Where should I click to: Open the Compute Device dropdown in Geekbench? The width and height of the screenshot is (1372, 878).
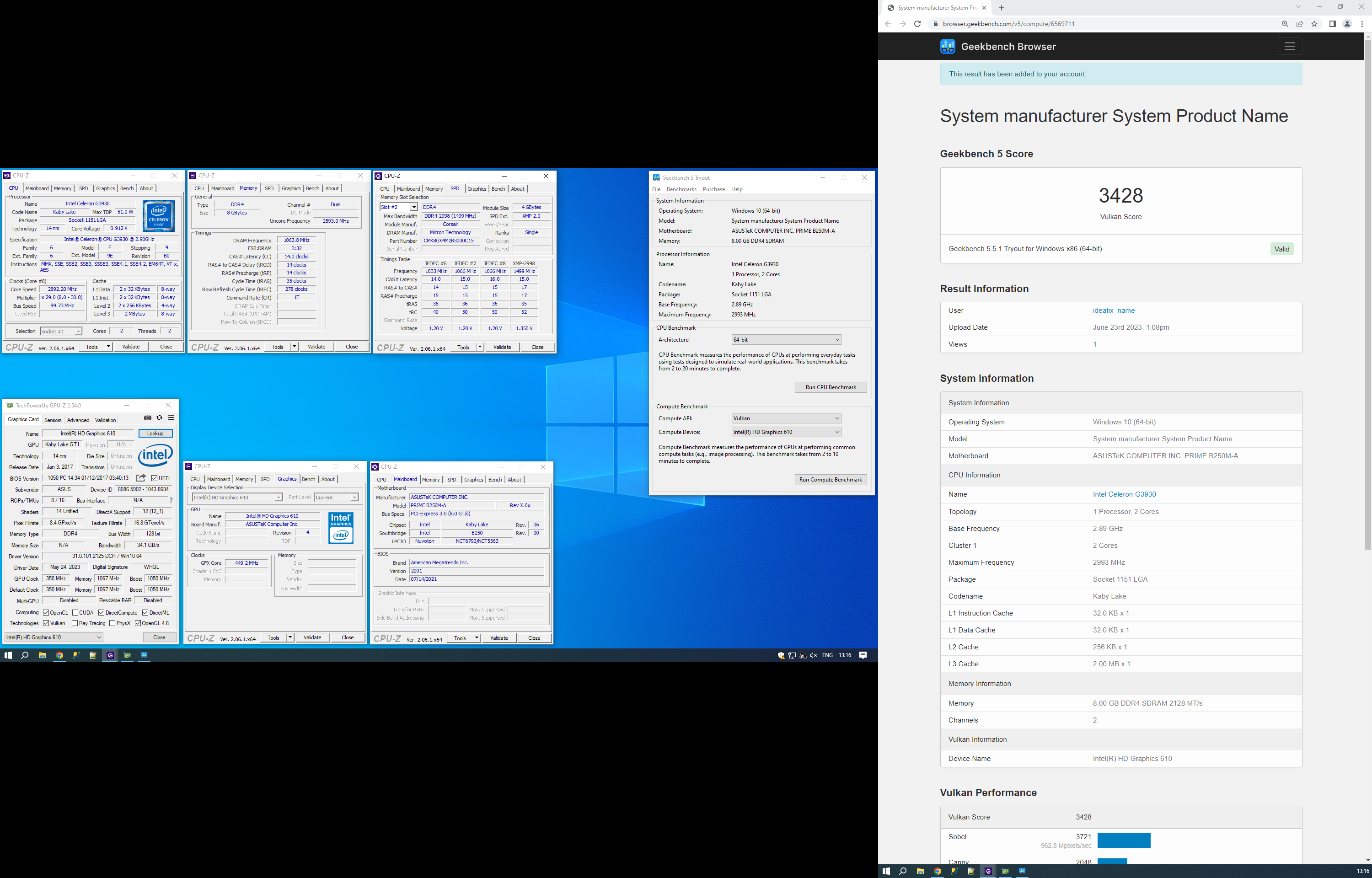point(786,432)
